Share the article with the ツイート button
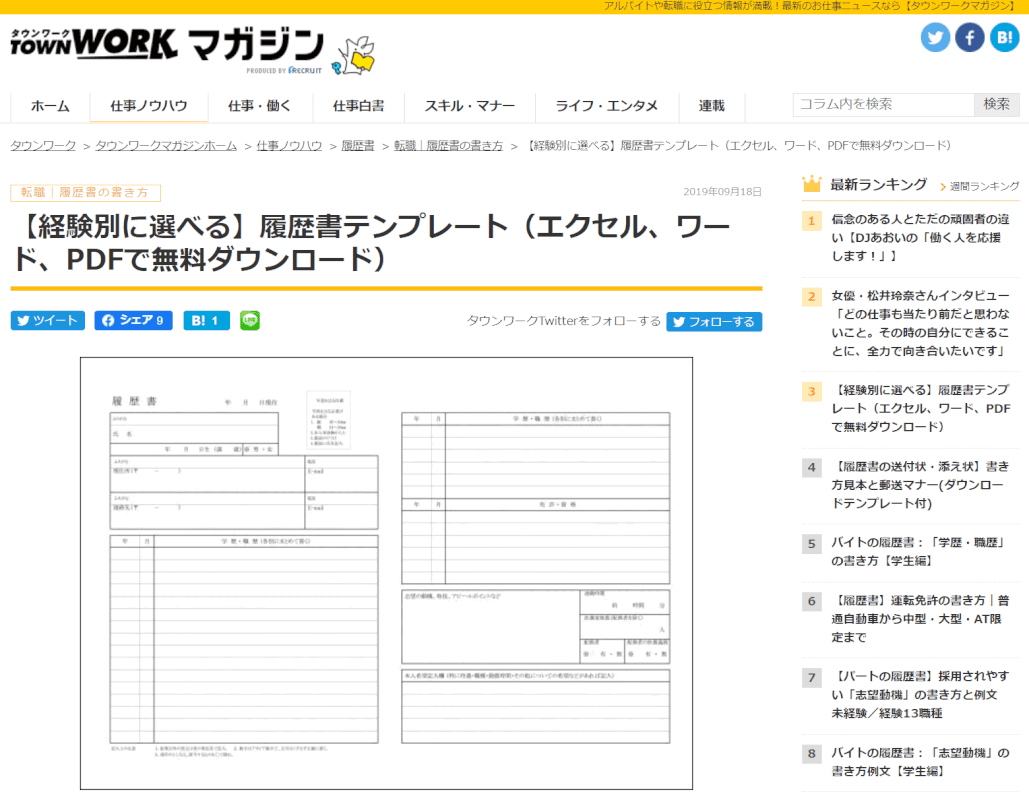Image resolution: width=1029 pixels, height=800 pixels. [48, 320]
